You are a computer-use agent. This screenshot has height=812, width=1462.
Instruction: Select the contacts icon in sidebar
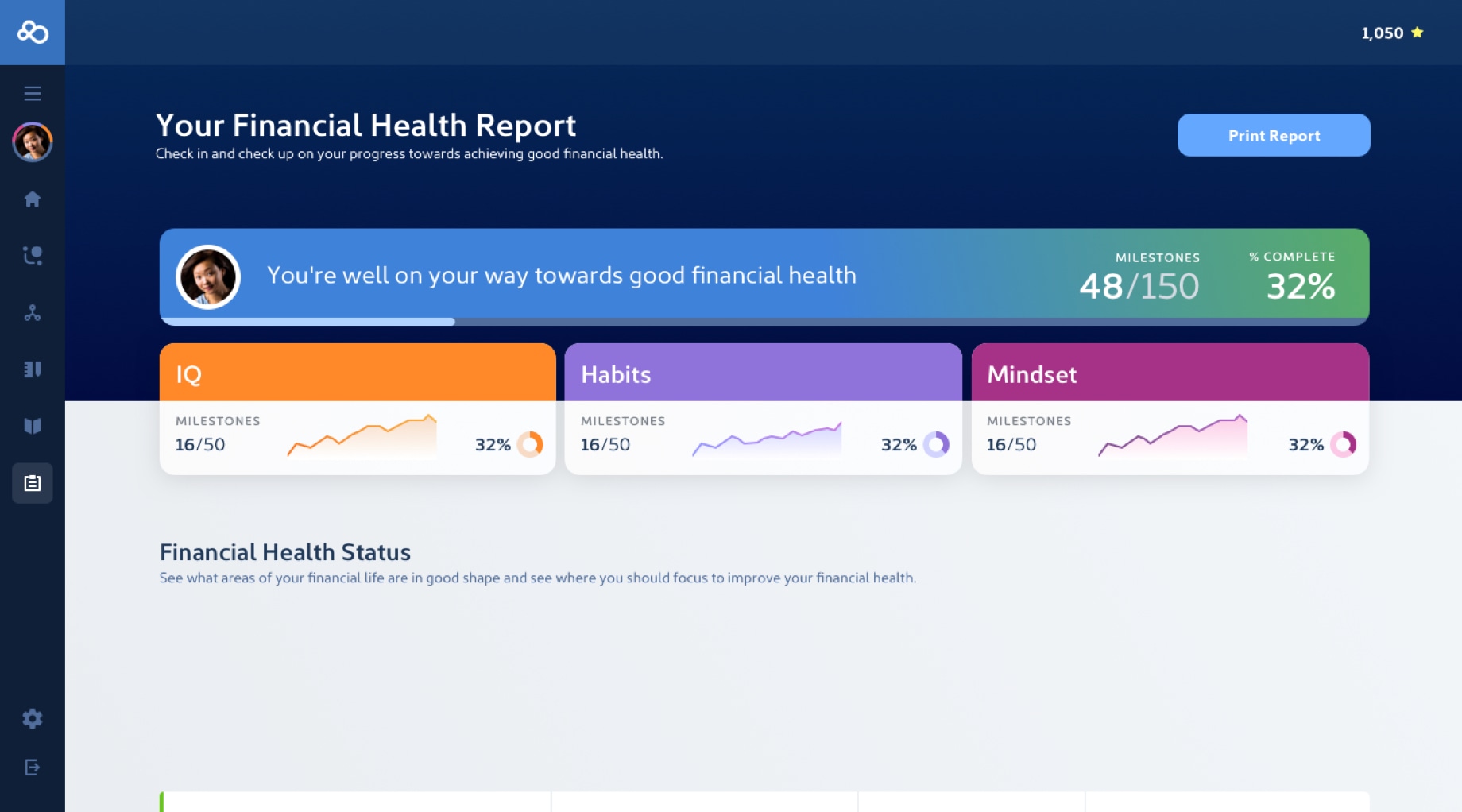[x=32, y=256]
